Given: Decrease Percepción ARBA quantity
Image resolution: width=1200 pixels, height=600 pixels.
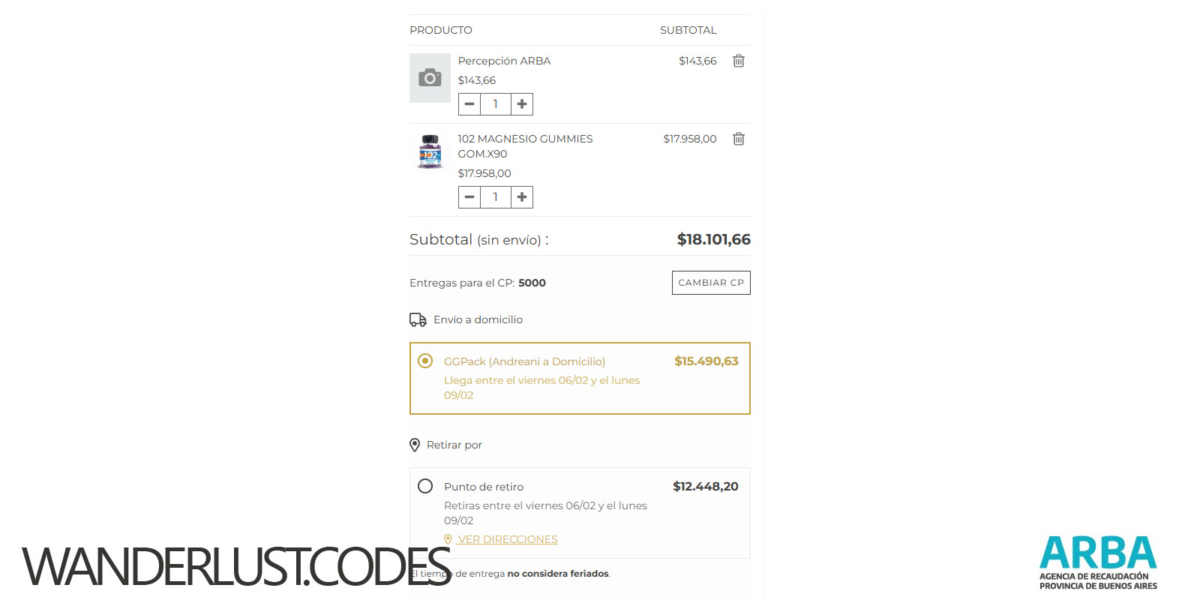Looking at the screenshot, I should 469,103.
